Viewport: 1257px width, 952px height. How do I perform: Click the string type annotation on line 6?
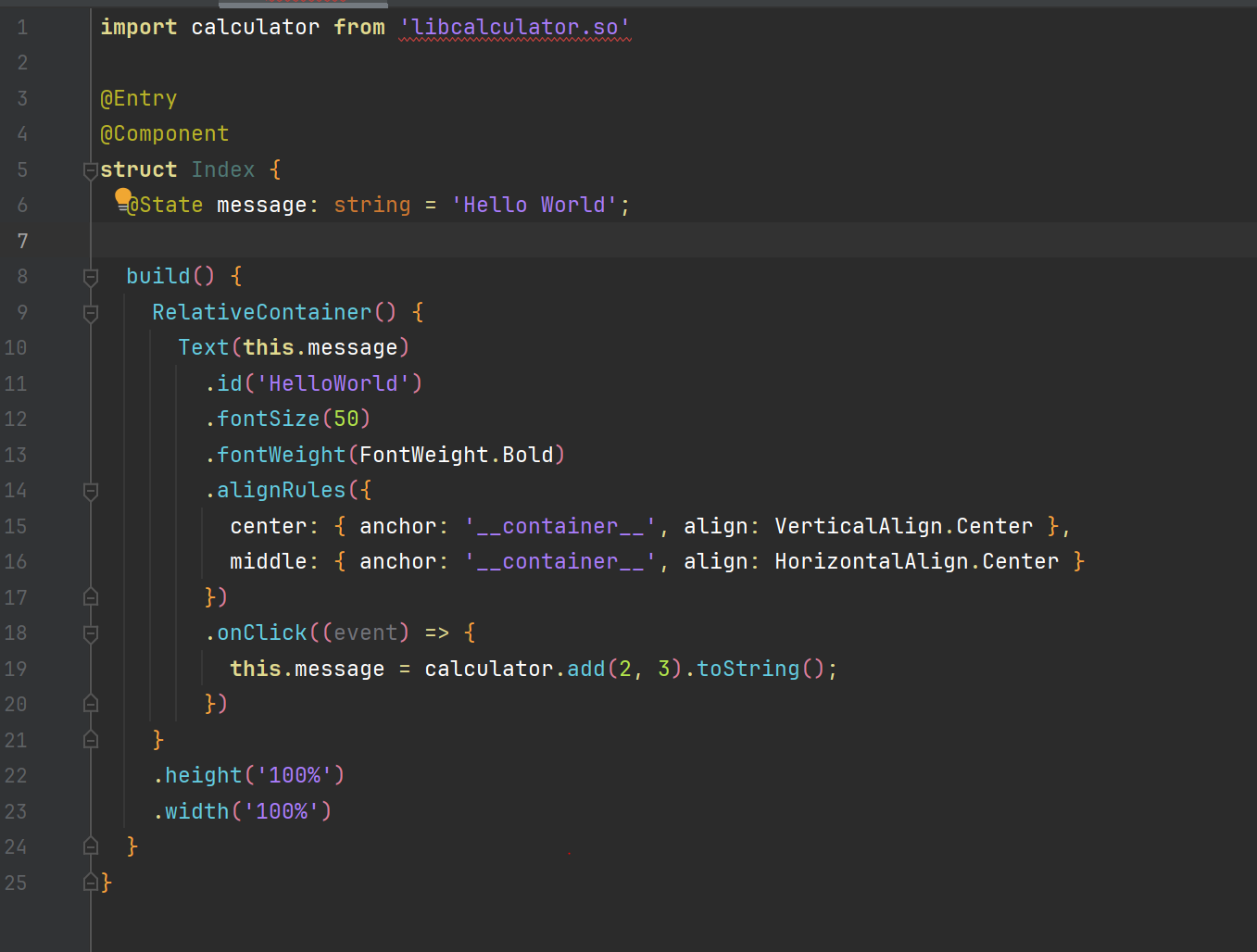[372, 206]
